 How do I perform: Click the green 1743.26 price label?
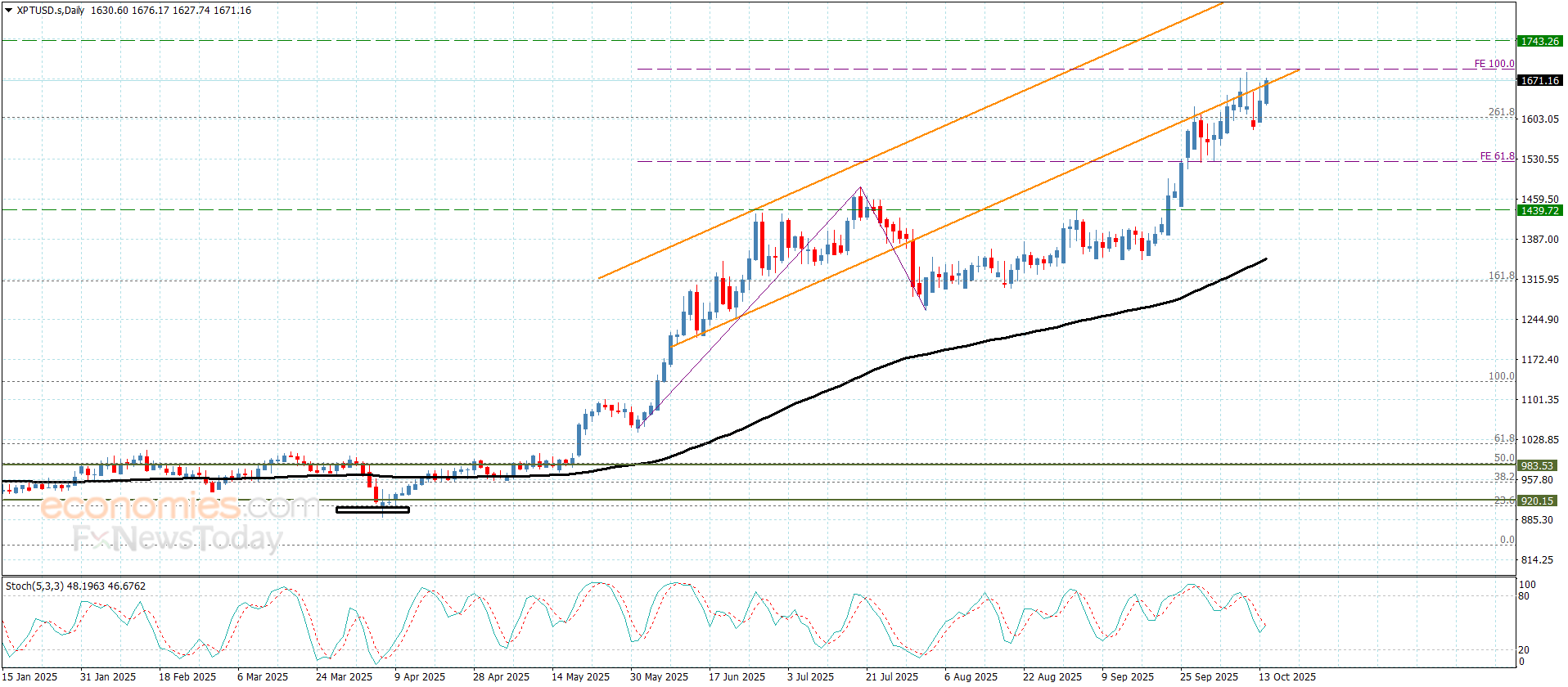(x=1539, y=41)
